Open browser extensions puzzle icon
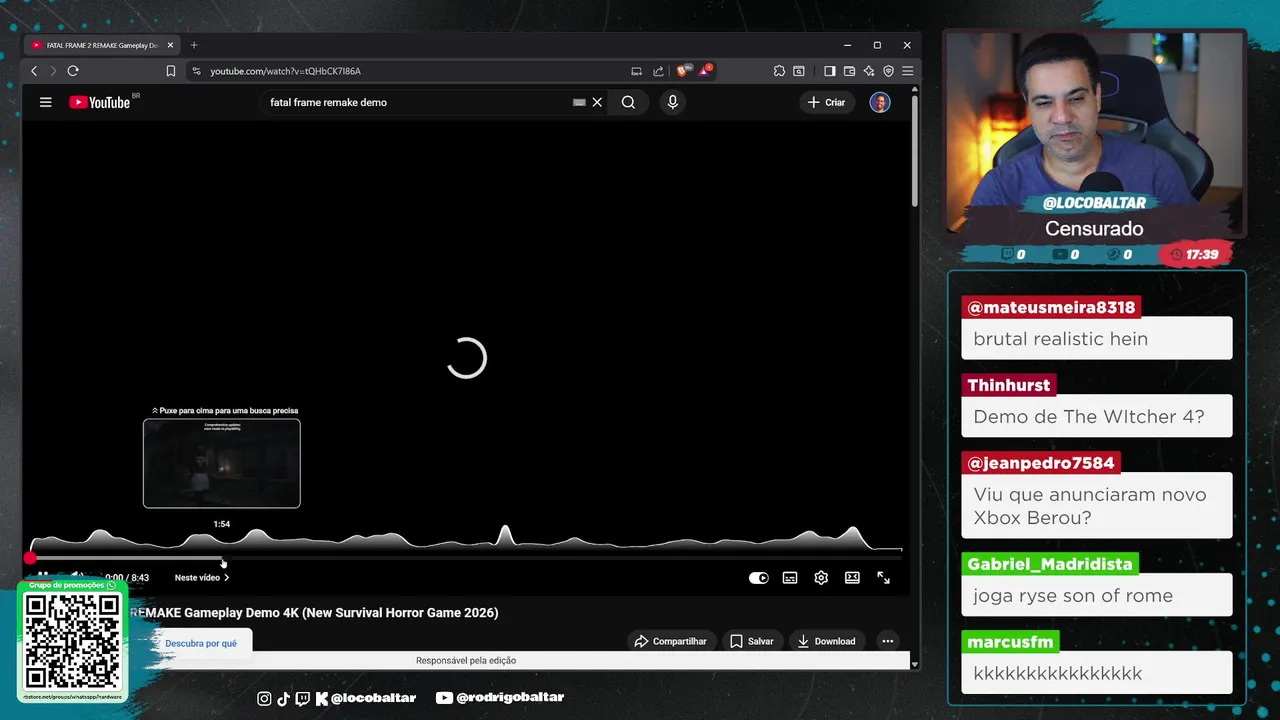The height and width of the screenshot is (720, 1280). tap(779, 71)
